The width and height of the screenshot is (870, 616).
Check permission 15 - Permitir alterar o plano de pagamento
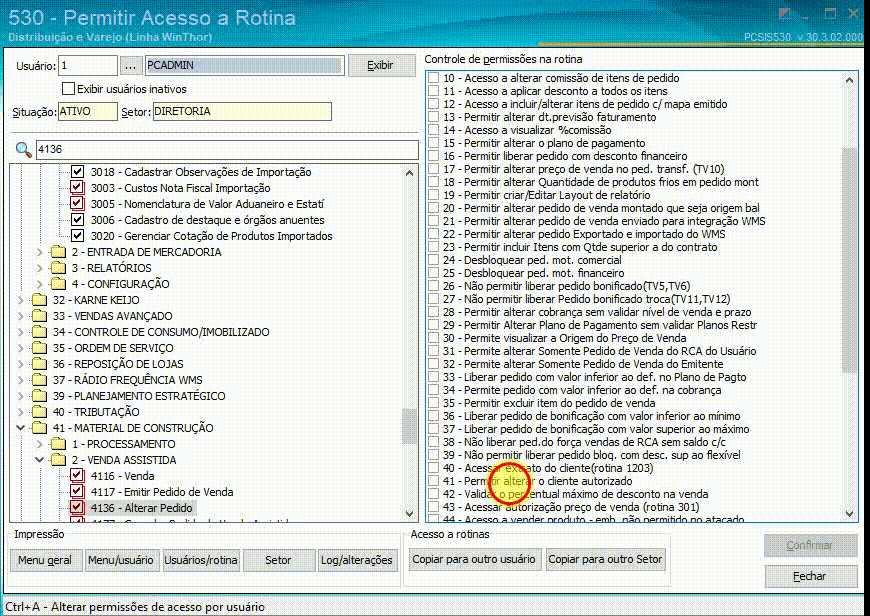point(434,143)
